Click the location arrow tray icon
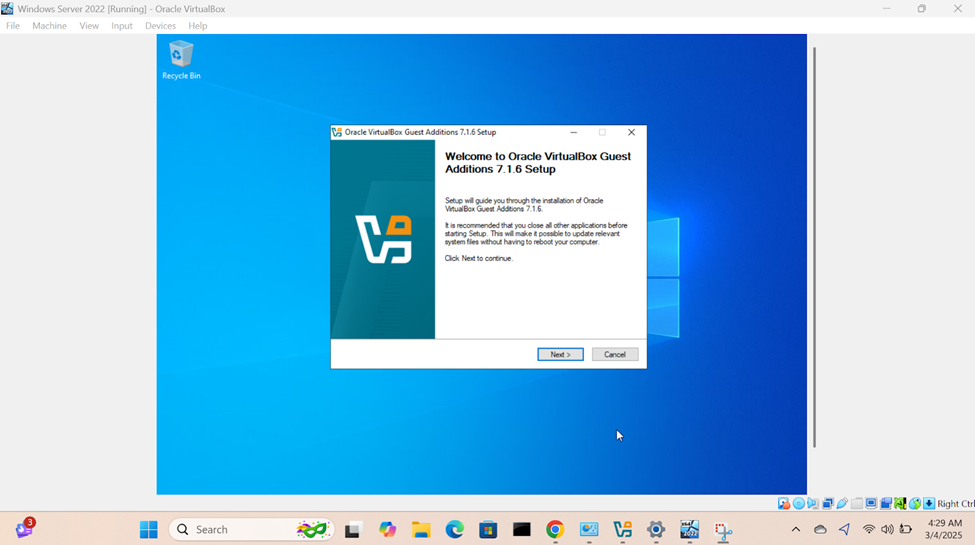 pos(844,529)
